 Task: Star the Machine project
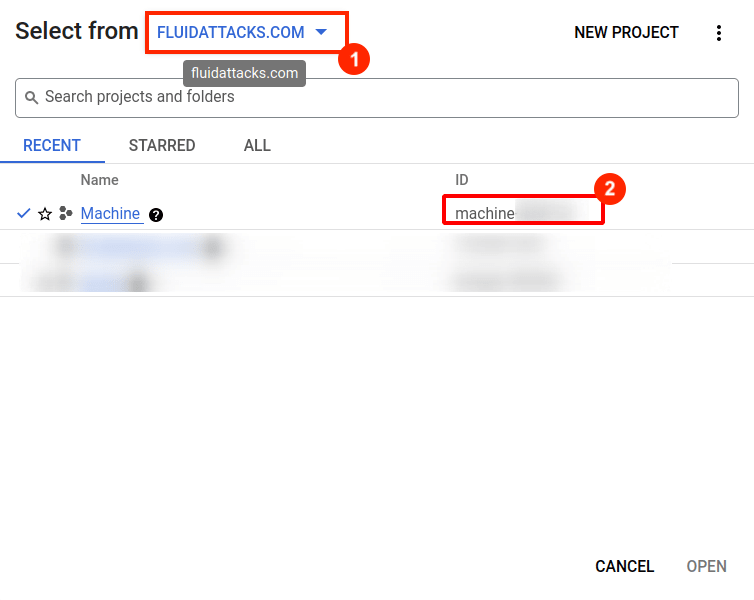(45, 213)
